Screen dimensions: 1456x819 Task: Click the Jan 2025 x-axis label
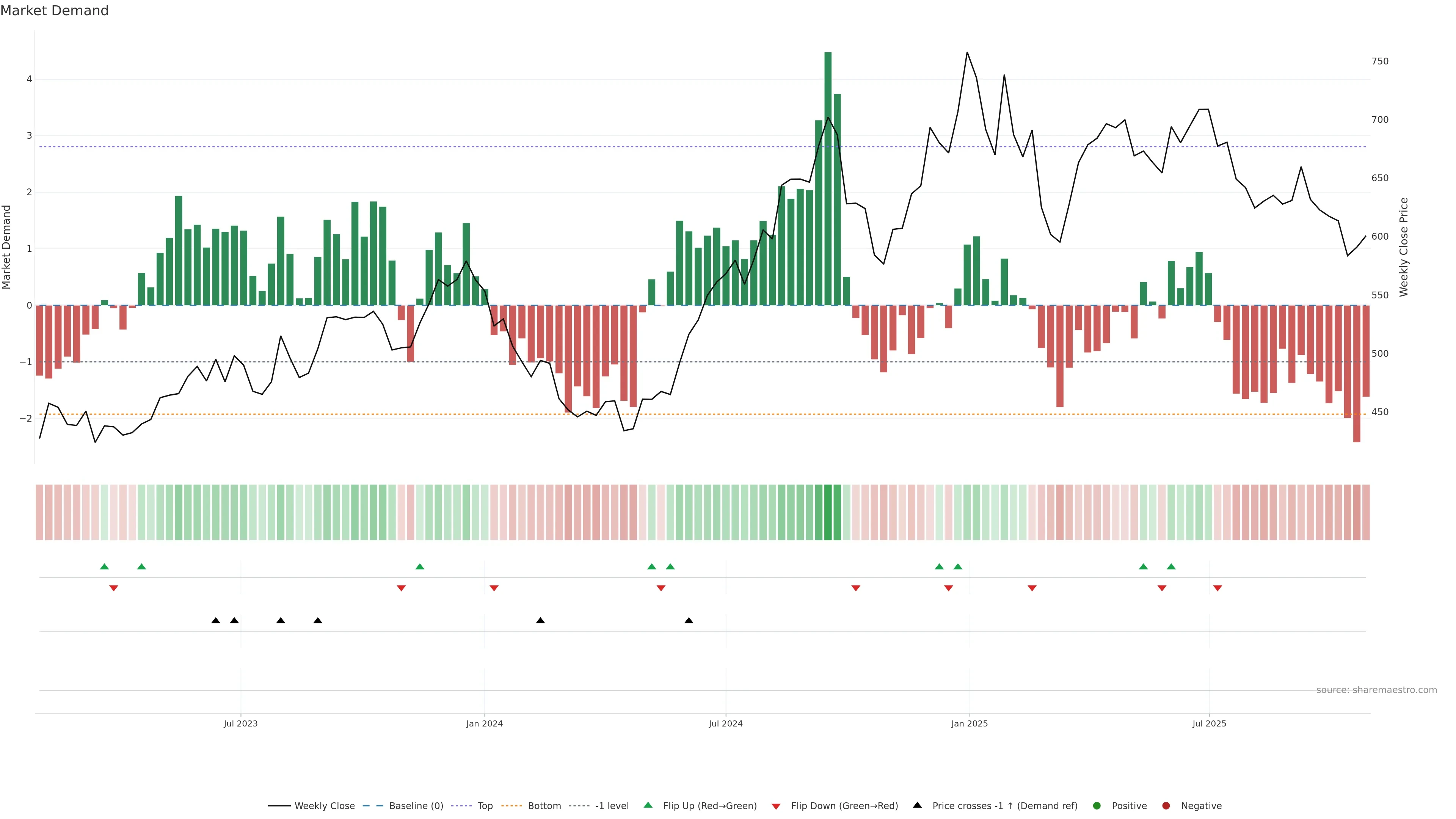pos(970,723)
